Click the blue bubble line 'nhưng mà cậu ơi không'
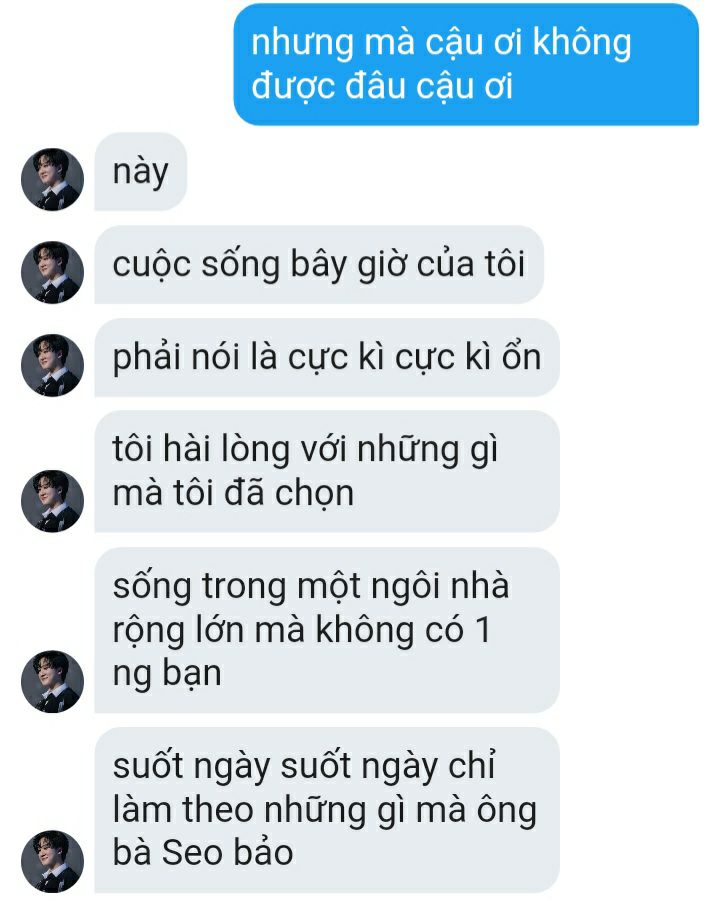720x900 pixels. click(441, 44)
